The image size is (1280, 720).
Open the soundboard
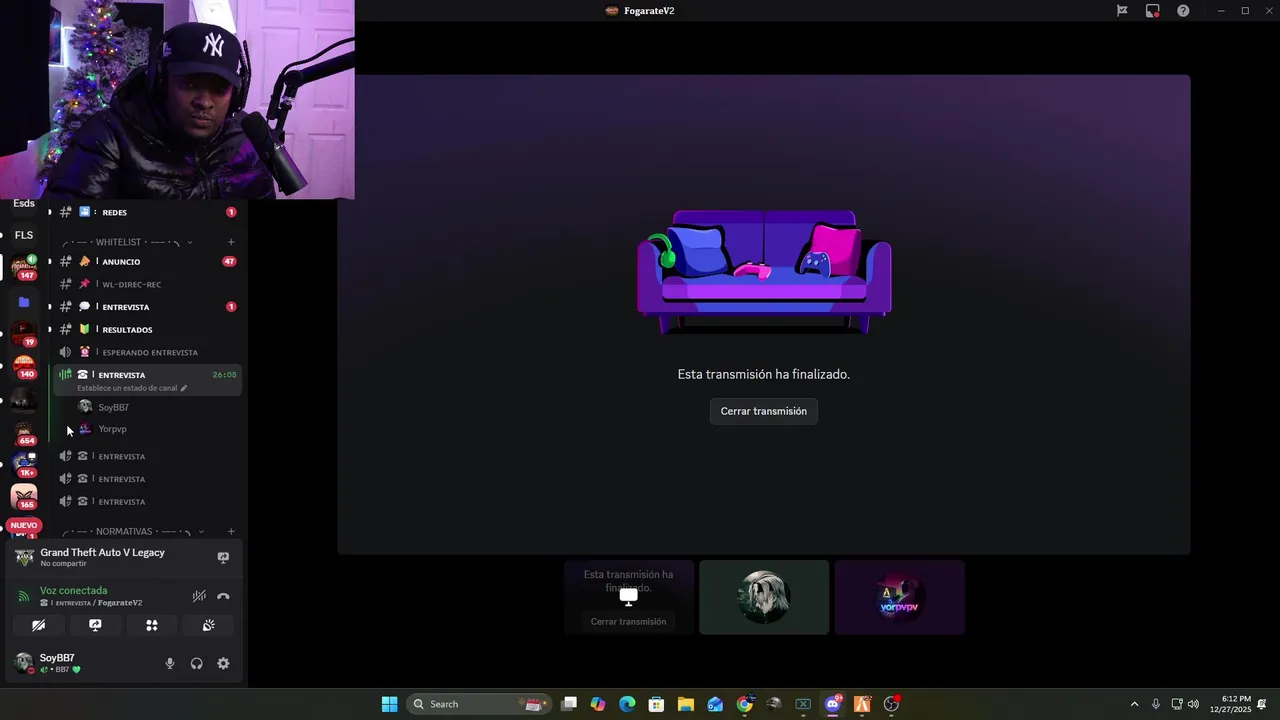tap(208, 625)
